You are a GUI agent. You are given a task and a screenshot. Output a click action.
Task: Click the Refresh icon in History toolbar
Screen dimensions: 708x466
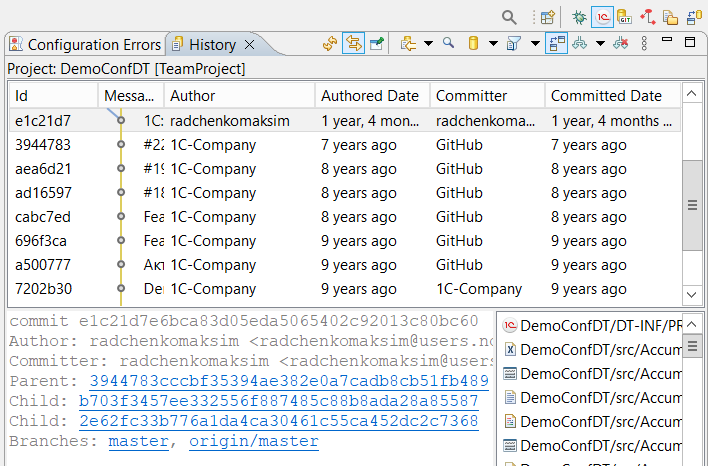point(330,44)
